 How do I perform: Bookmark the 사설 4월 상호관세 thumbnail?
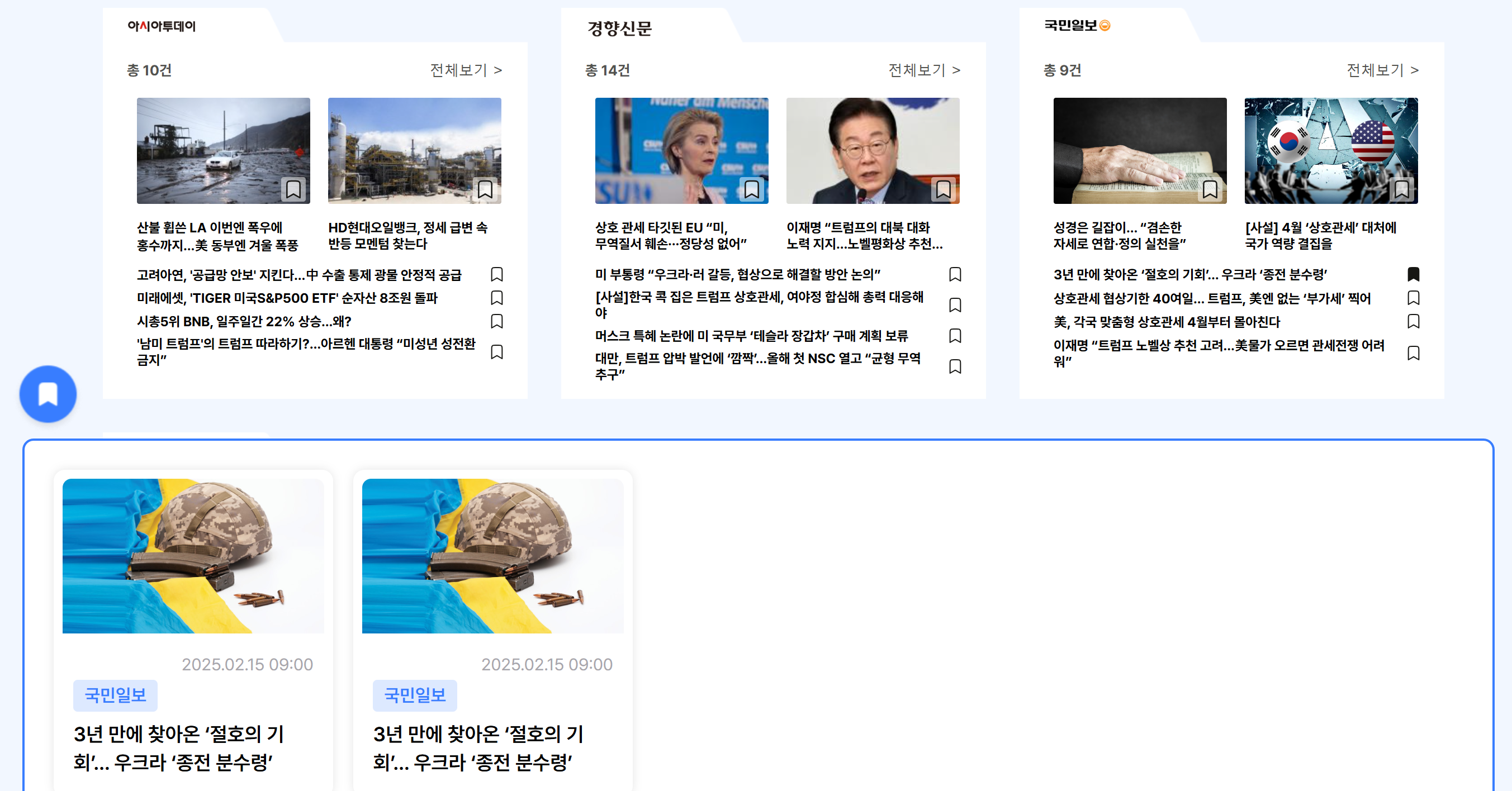pos(1402,189)
